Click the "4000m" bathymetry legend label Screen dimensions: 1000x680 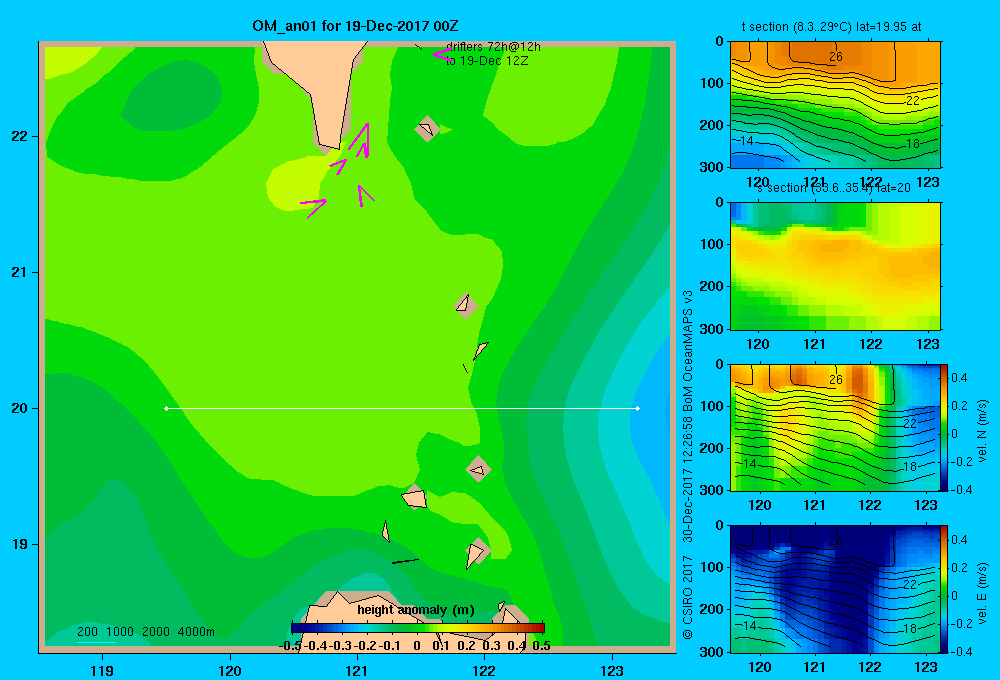point(196,632)
